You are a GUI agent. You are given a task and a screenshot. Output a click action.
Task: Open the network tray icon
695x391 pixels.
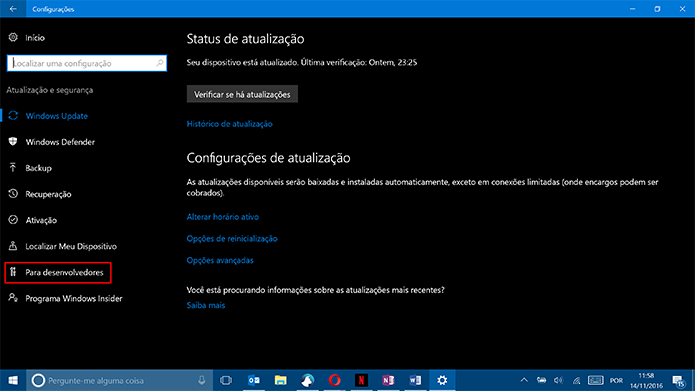pos(576,380)
